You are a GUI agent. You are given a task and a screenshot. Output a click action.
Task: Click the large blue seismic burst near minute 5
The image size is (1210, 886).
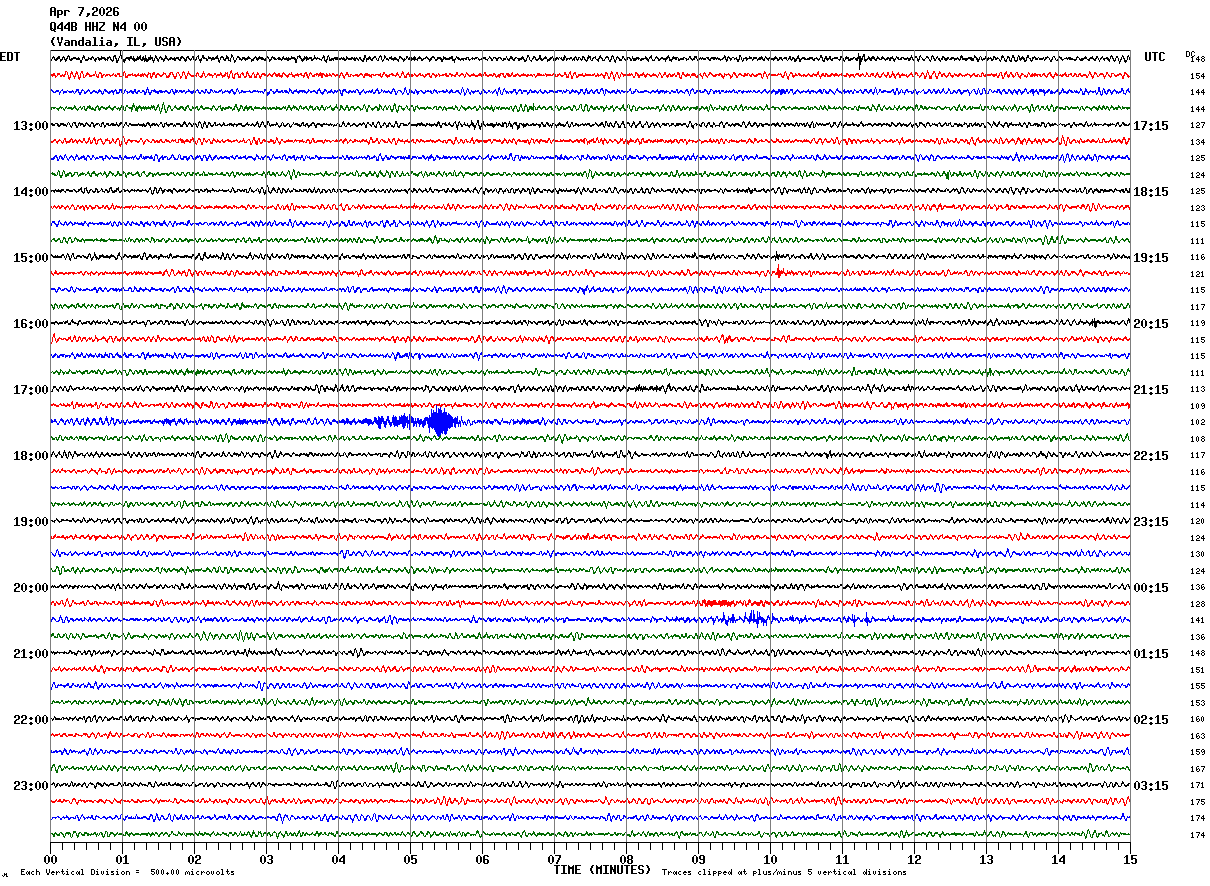[x=440, y=422]
